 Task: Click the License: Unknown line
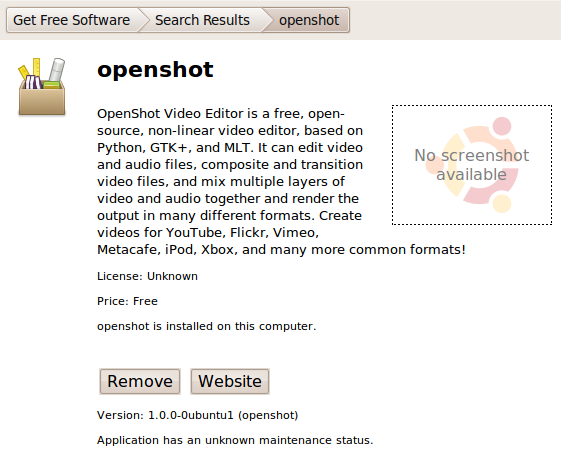pyautogui.click(x=147, y=276)
